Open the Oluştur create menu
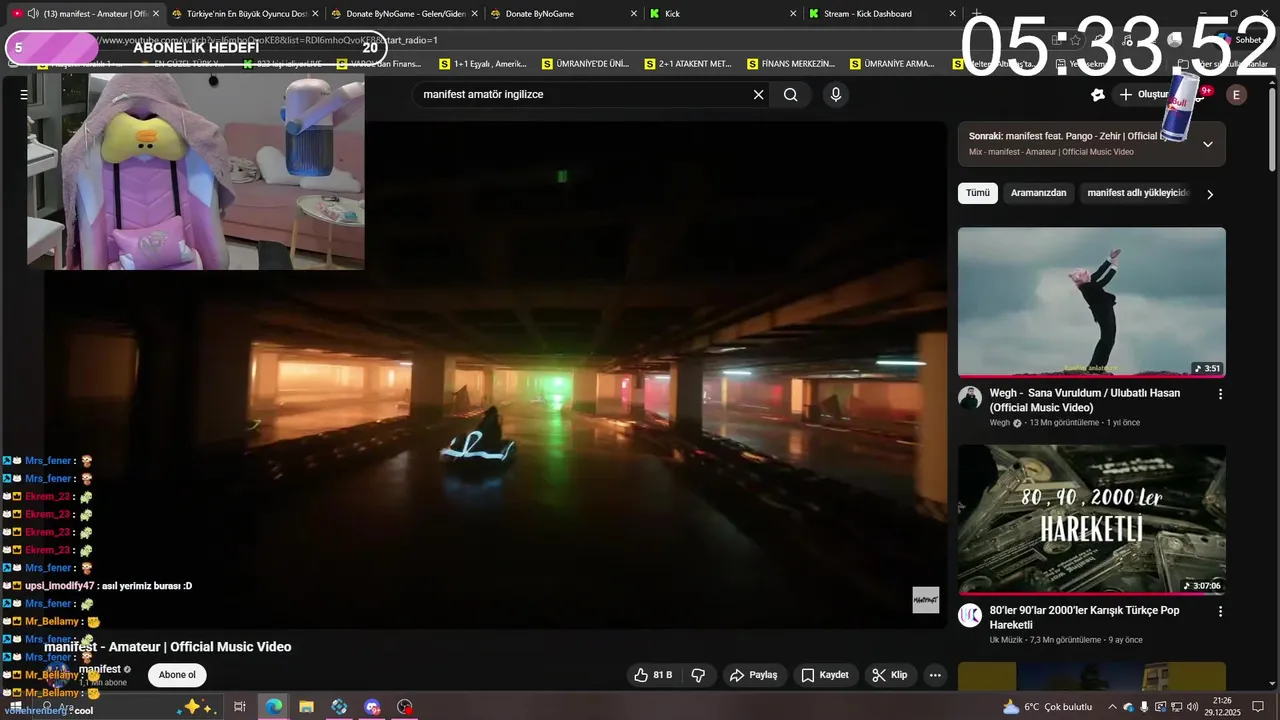1280x720 pixels. 1145,95
